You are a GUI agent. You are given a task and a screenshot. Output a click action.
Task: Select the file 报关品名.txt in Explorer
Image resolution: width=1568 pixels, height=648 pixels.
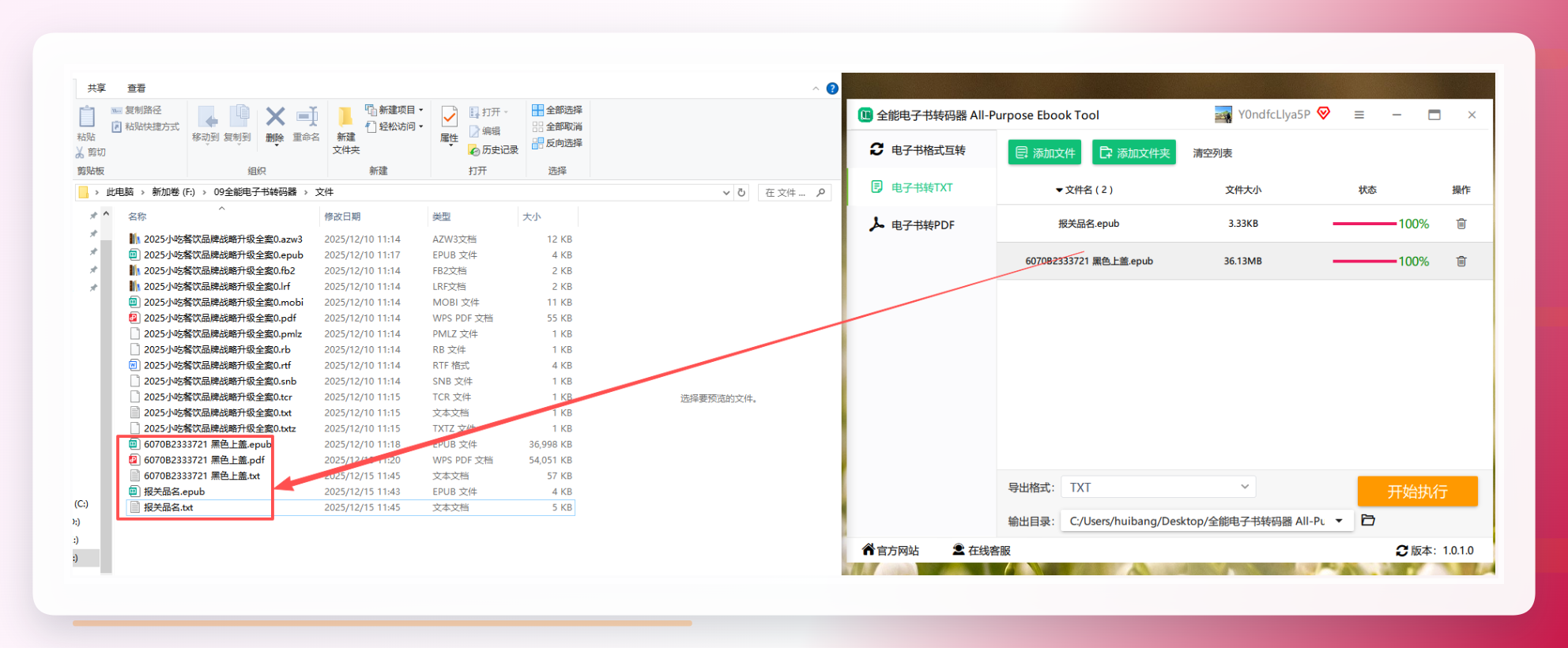point(168,507)
